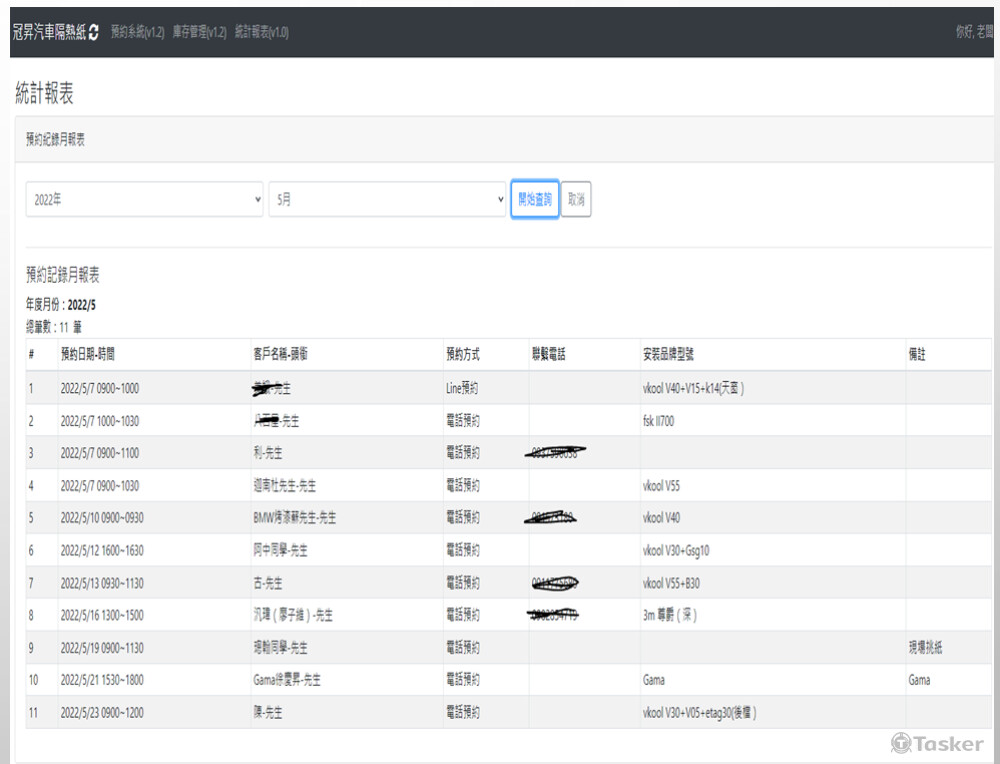
Task: Click the 安裝品牌型號 column header
Action: coord(674,355)
